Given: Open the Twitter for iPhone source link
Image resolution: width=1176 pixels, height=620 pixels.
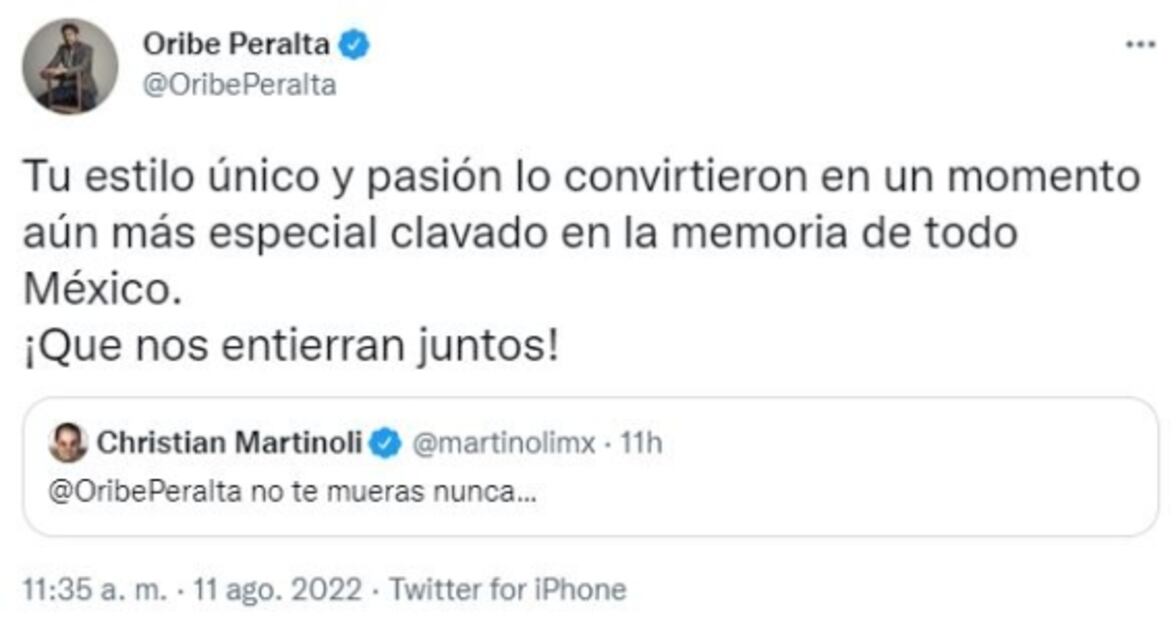Looking at the screenshot, I should [x=507, y=589].
